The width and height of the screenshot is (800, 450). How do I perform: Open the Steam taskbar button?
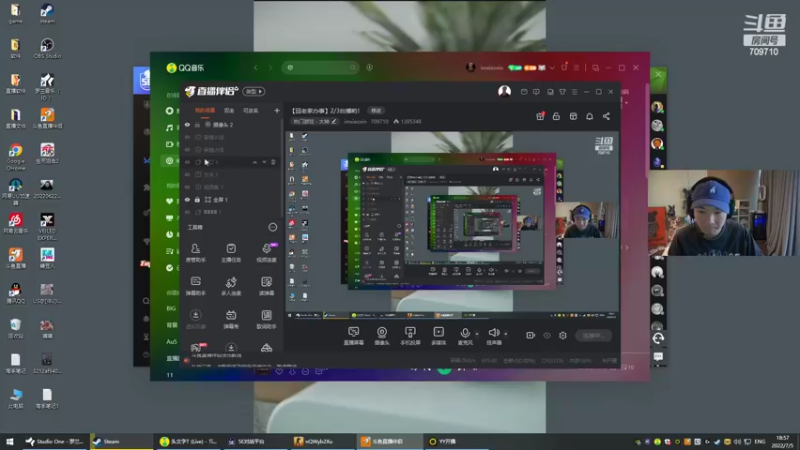click(121, 441)
